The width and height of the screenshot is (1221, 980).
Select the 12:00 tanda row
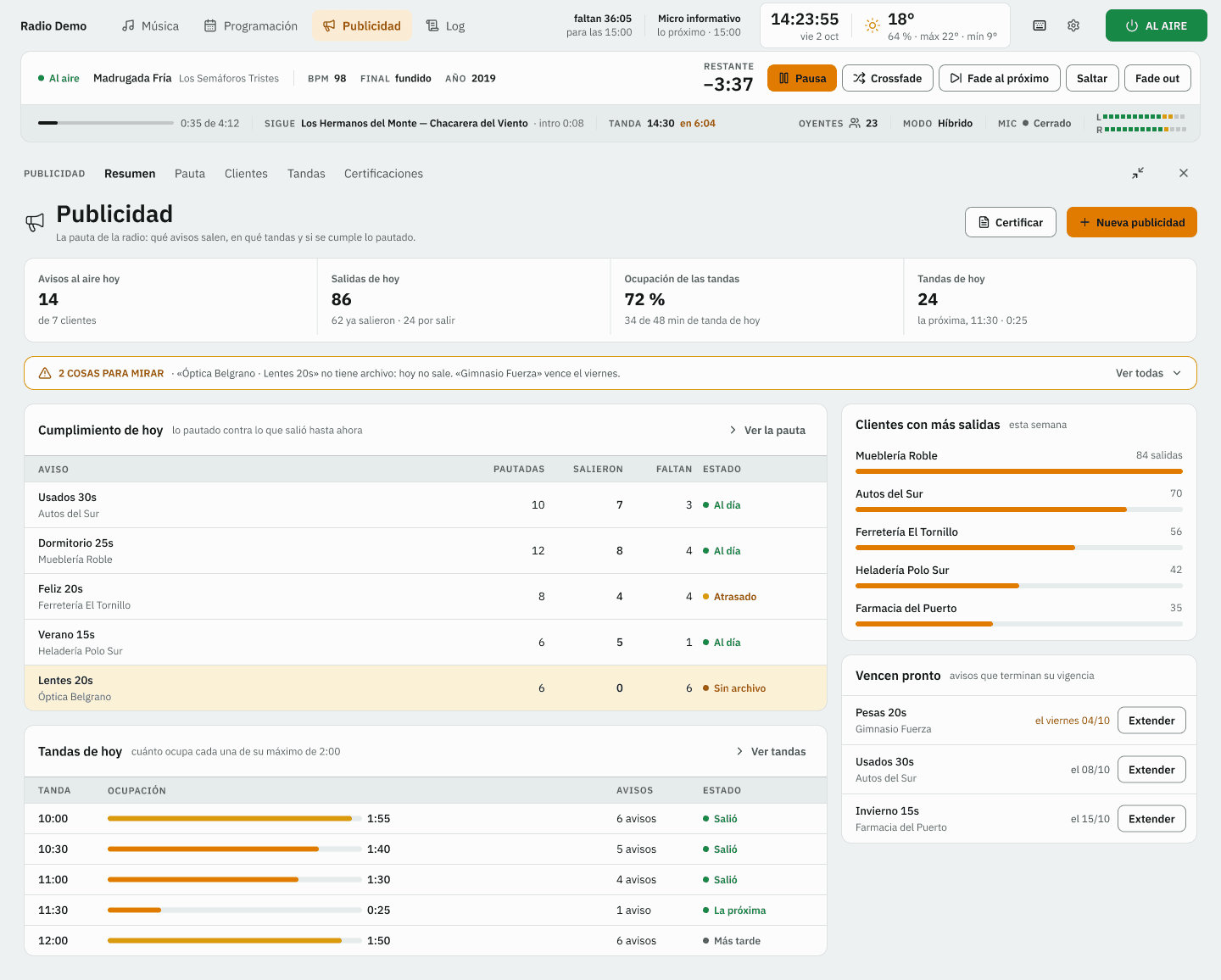point(426,940)
